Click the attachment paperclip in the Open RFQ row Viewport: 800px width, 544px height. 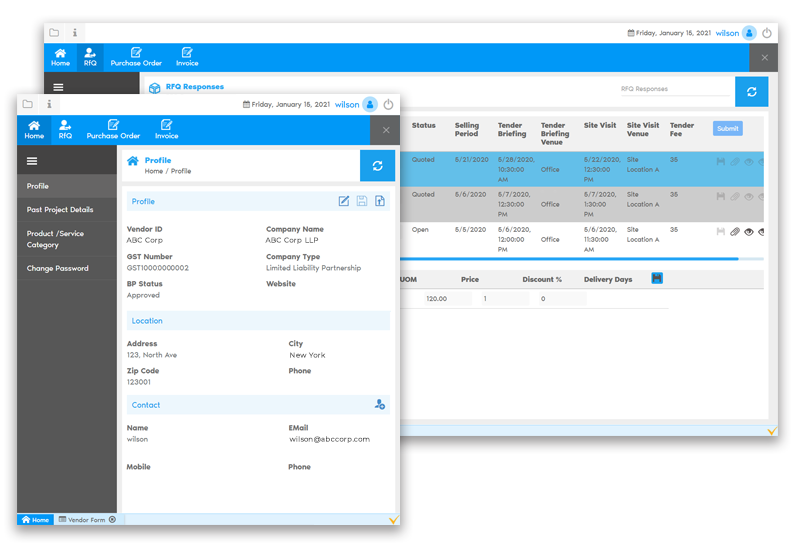pos(734,231)
